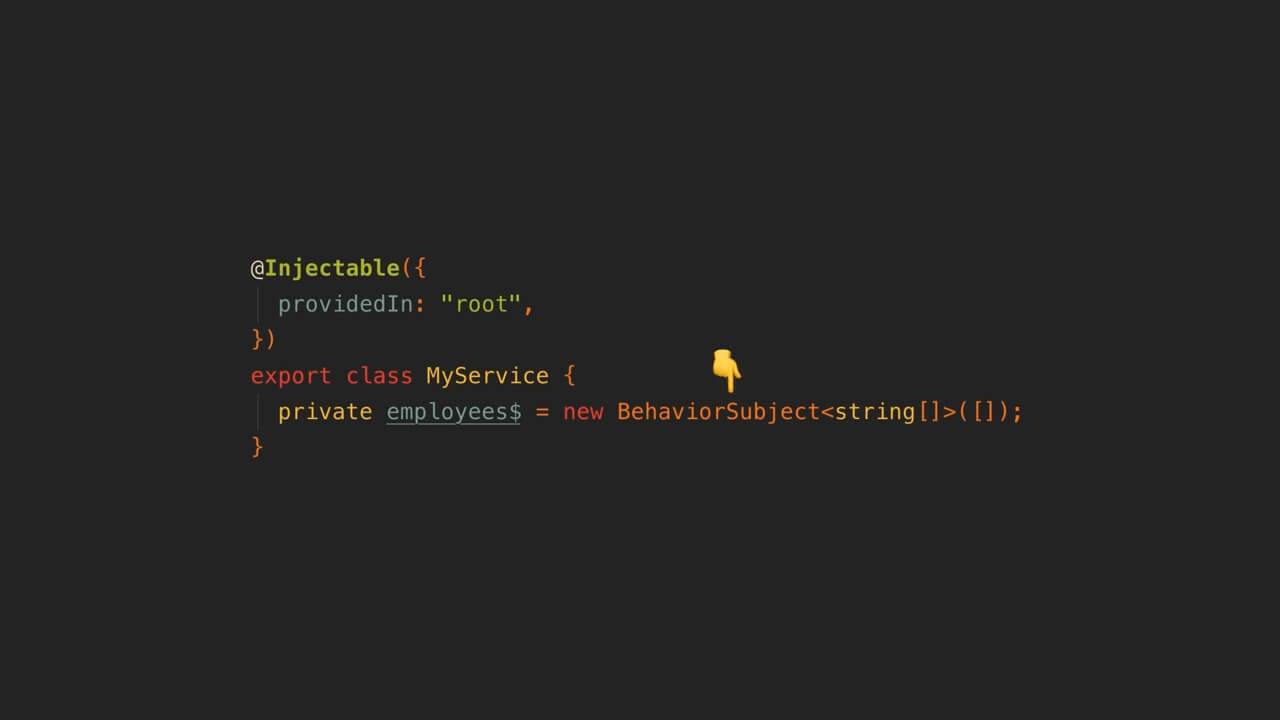Click the empty array constructor argument ([])
Screen dimensions: 1280x720
click(x=983, y=412)
